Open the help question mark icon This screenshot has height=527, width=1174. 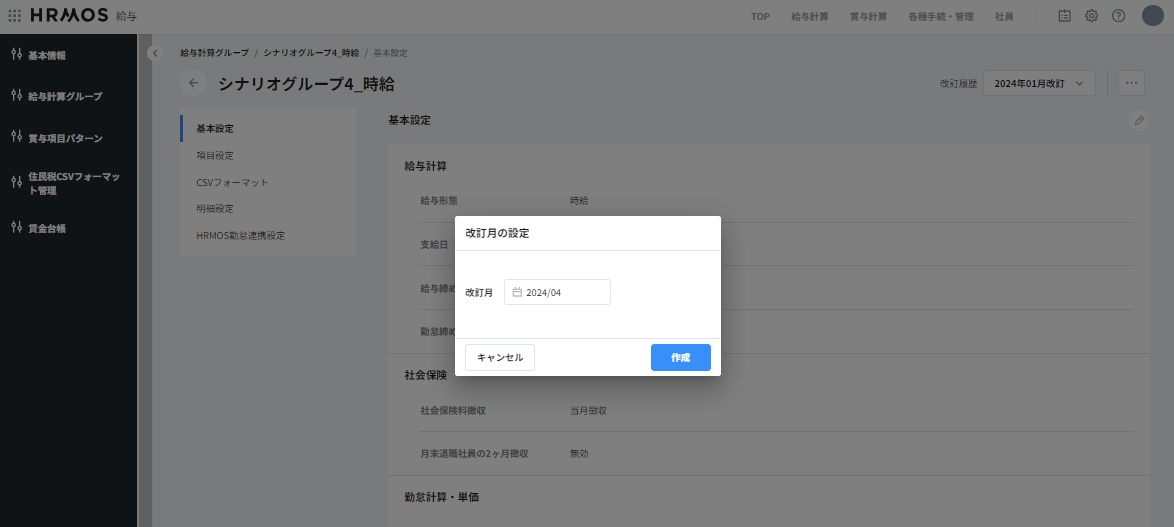(1118, 16)
